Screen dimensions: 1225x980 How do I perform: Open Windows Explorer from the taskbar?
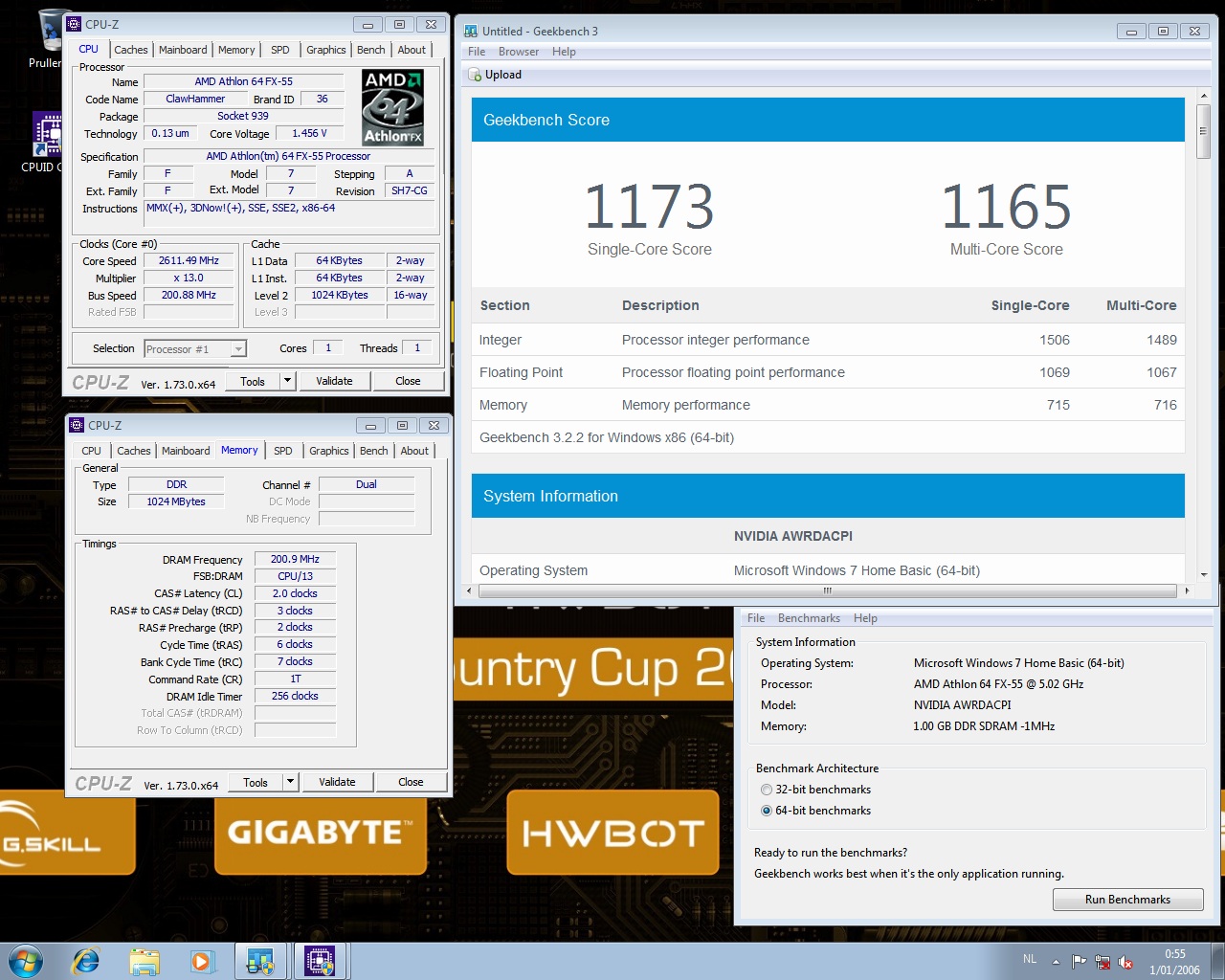coord(145,961)
